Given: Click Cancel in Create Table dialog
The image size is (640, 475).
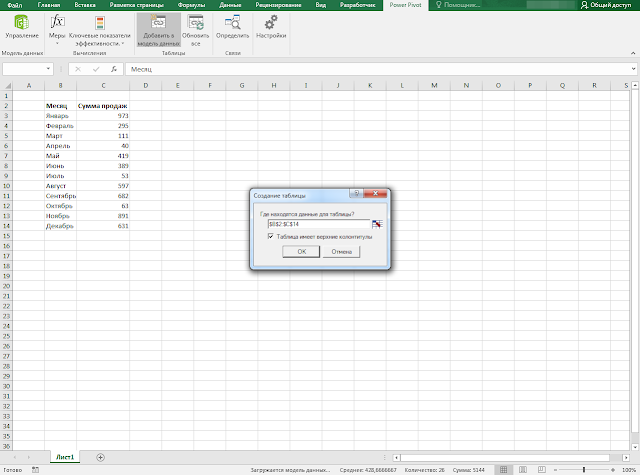Looking at the screenshot, I should pyautogui.click(x=341, y=252).
